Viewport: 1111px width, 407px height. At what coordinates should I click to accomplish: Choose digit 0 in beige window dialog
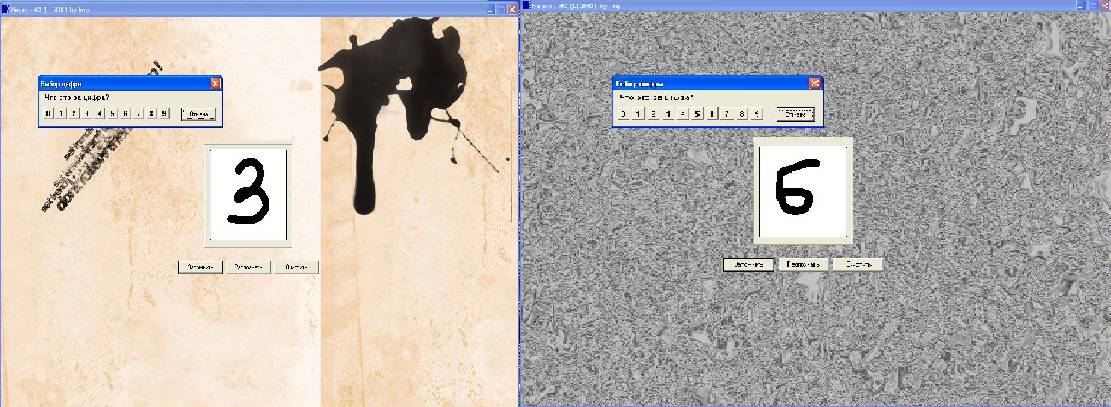pos(49,113)
